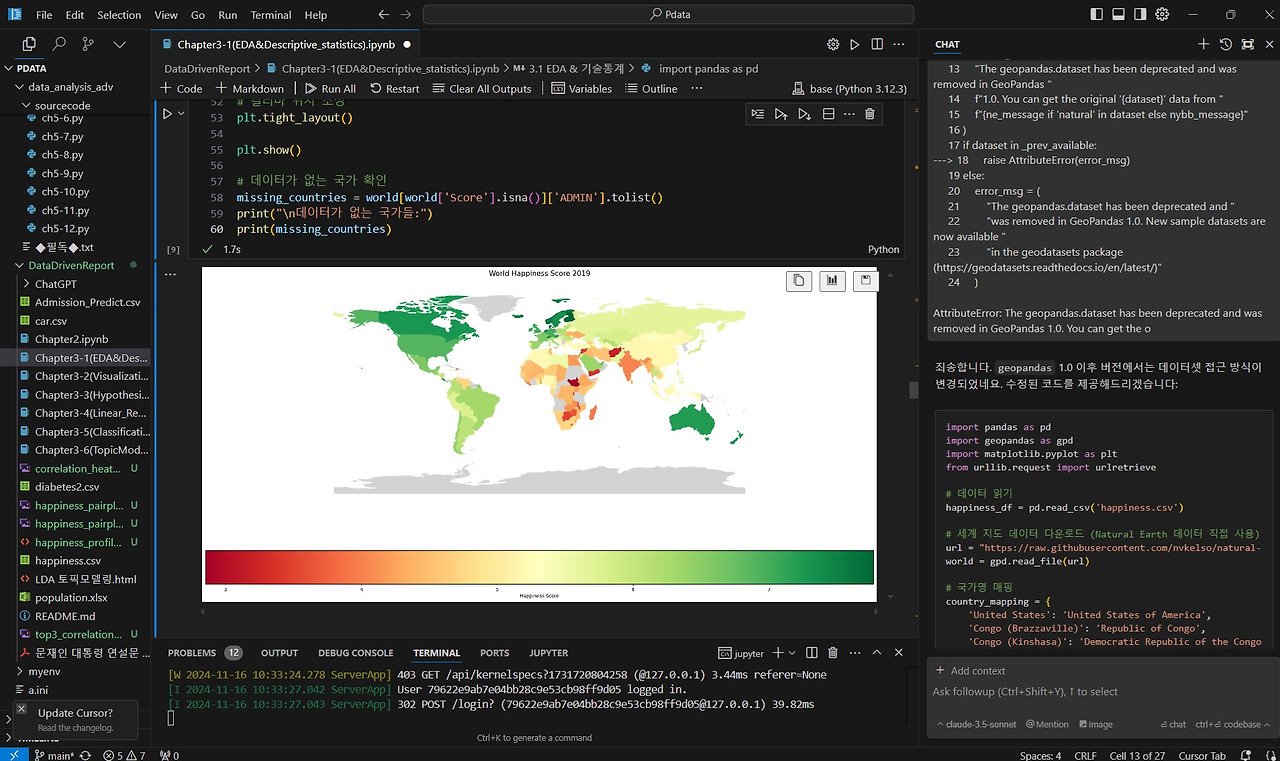Execute cell and below icon
The width and height of the screenshot is (1280, 761).
point(804,114)
